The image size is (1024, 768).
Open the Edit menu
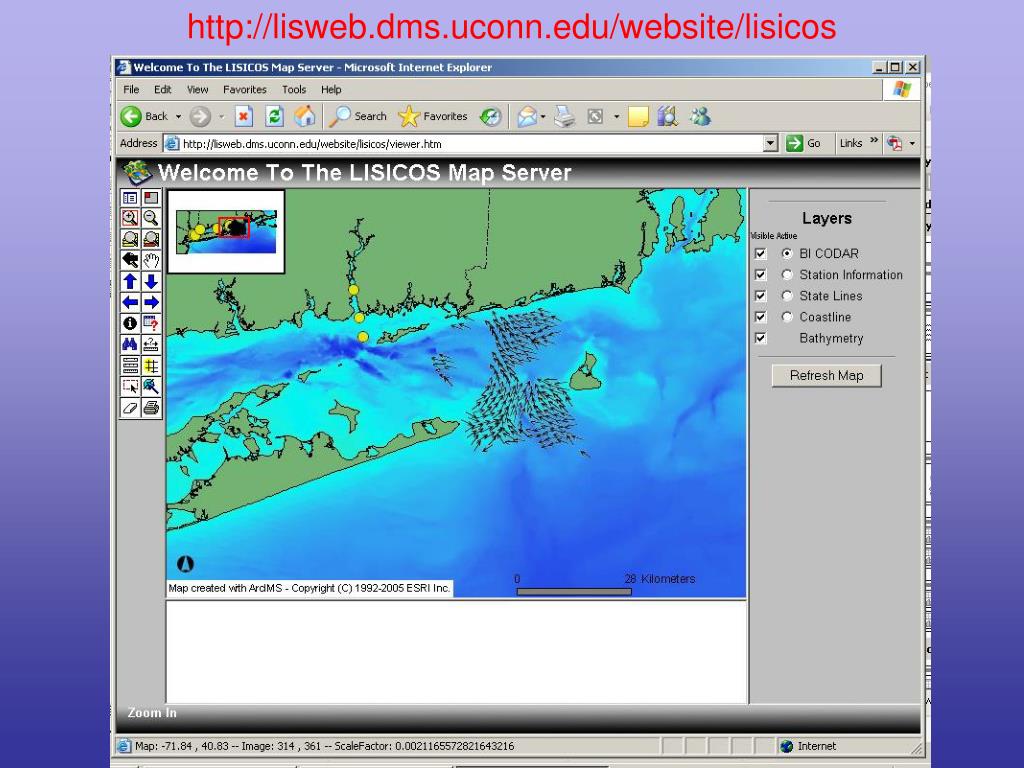(163, 89)
